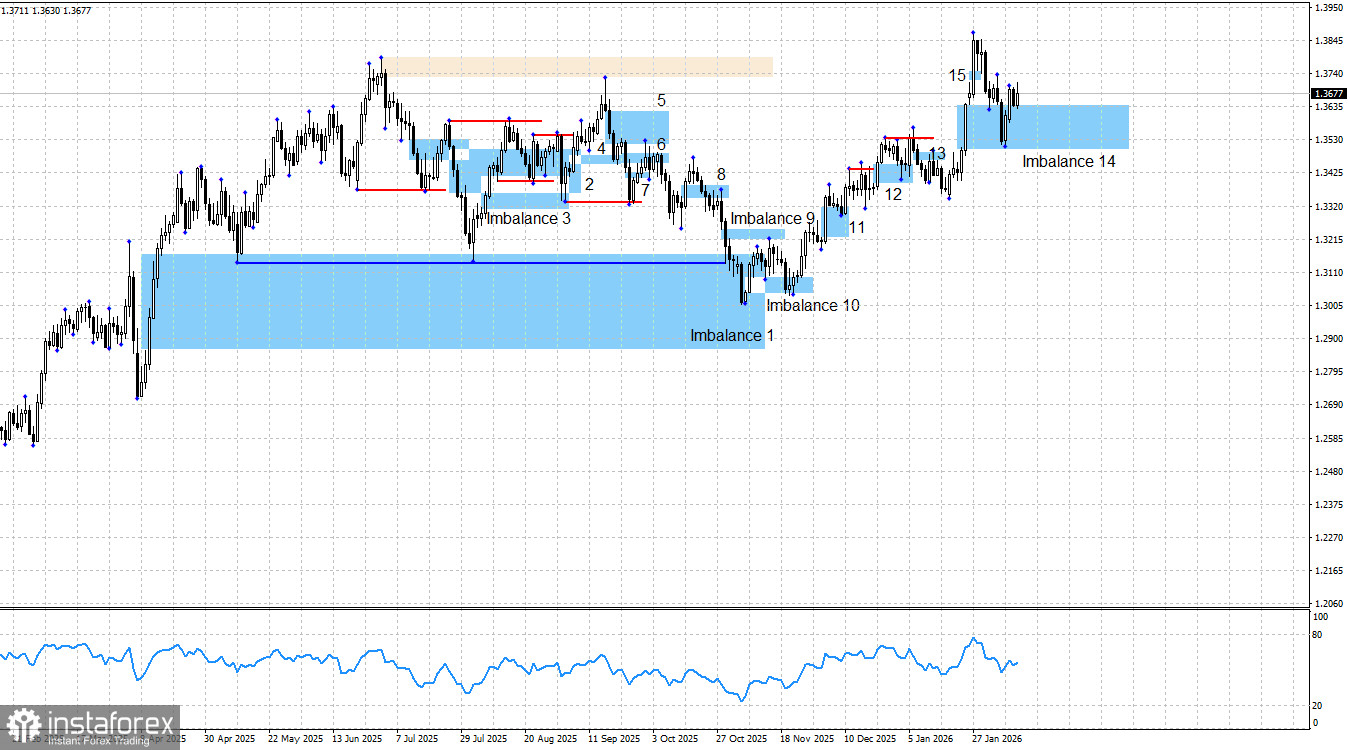Select the Imbalance 1 text label
This screenshot has width=1350, height=750.
pos(731,336)
